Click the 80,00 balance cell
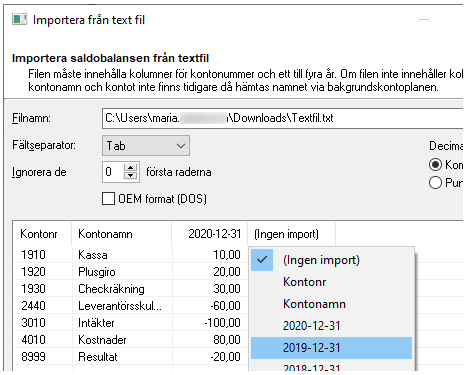The height and width of the screenshot is (375, 465). click(x=210, y=340)
